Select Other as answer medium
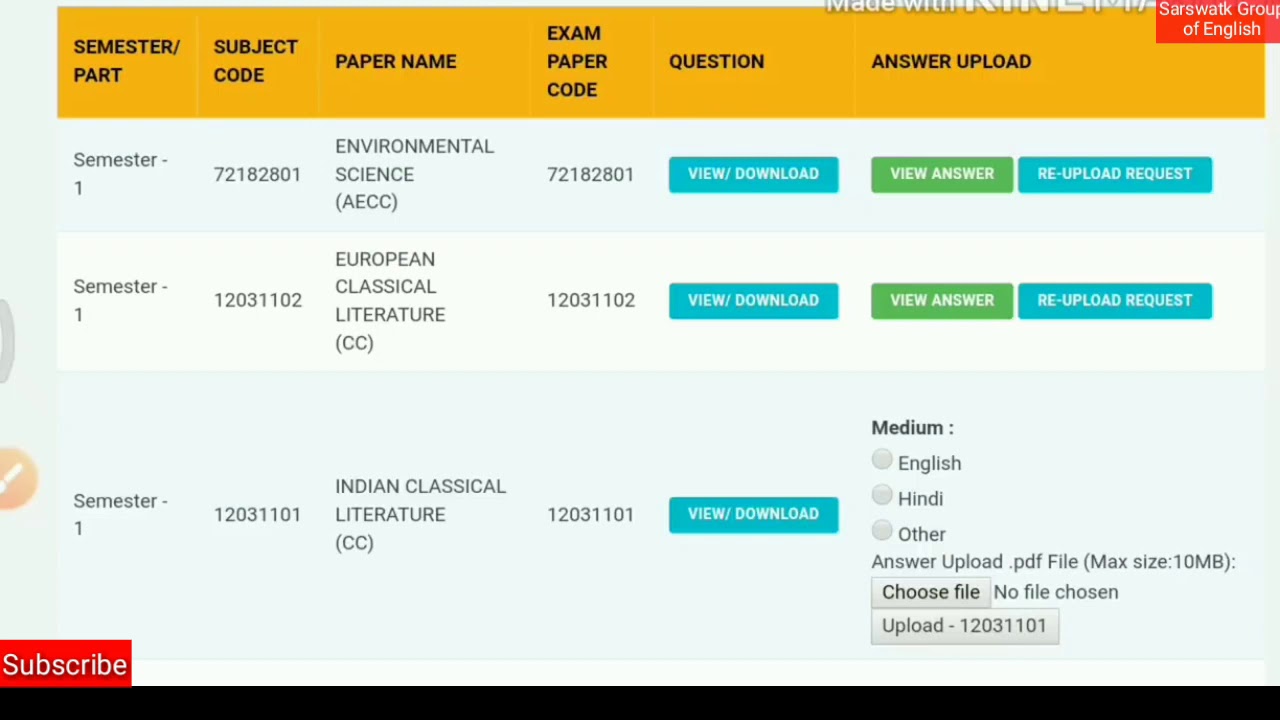 [x=882, y=531]
